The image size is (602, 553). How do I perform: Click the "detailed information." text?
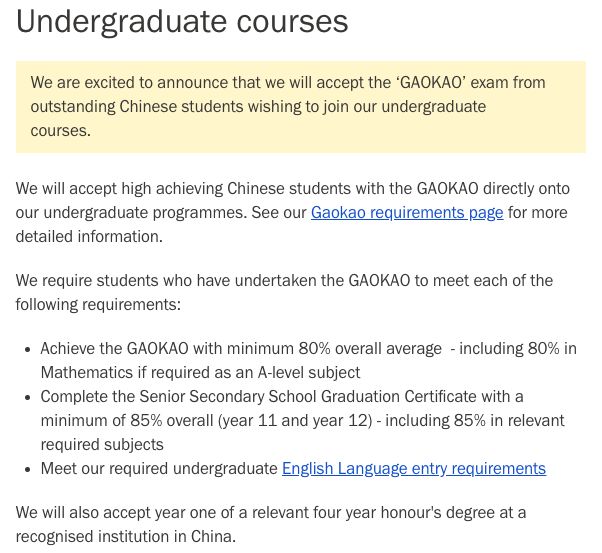pyautogui.click(x=88, y=237)
